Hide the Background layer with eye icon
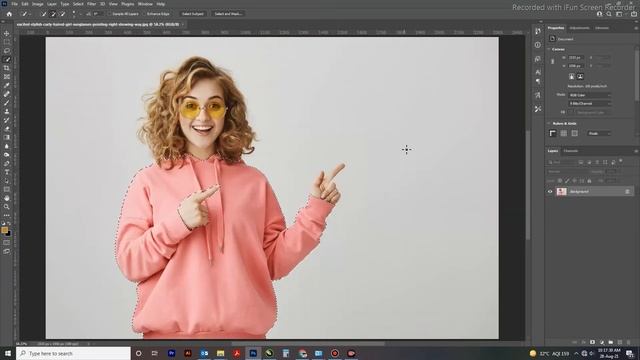The height and width of the screenshot is (360, 640). (550, 191)
